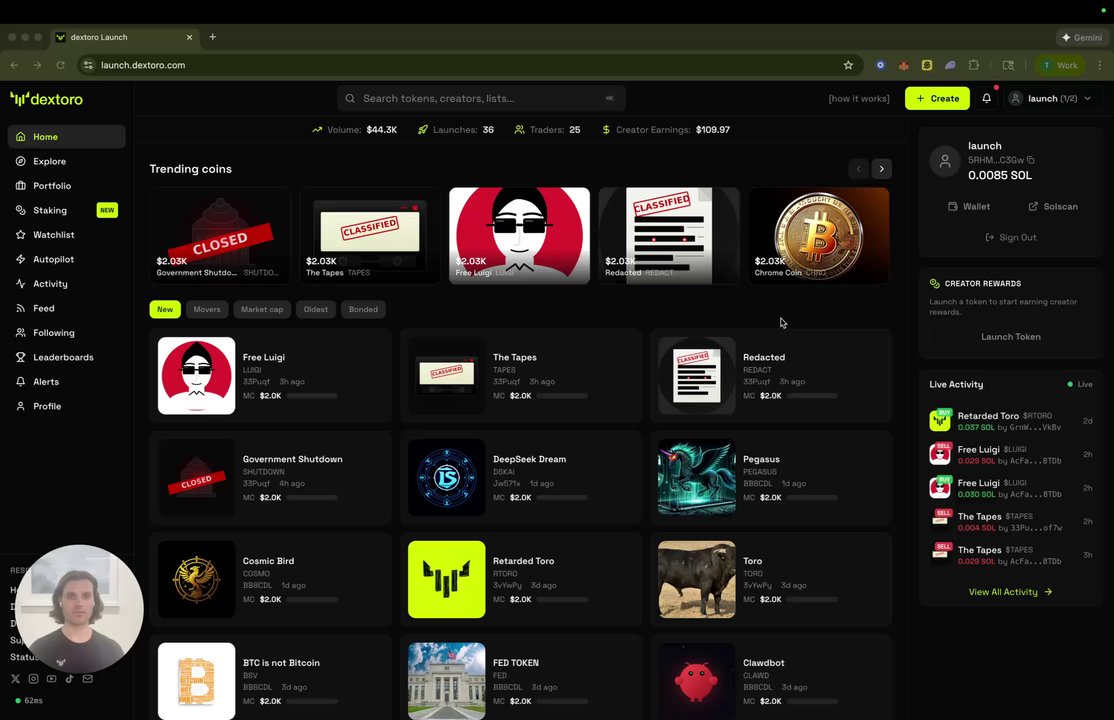The width and height of the screenshot is (1114, 720).
Task: Click the Launch Token button
Action: [x=1010, y=337]
